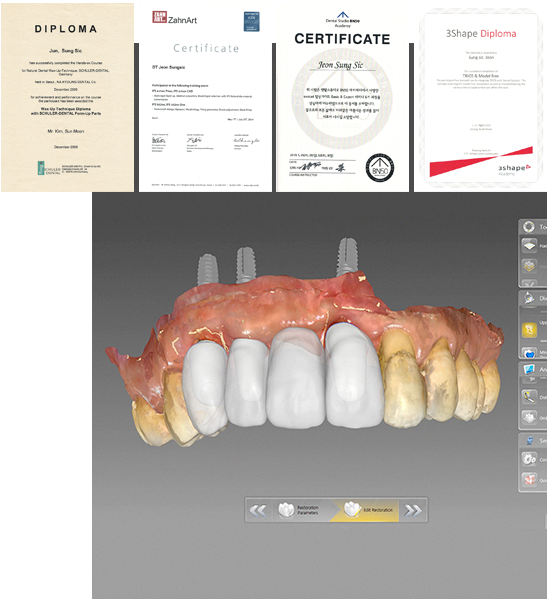Click the red-white cube icon
Image resolution: width=547 pixels, height=599 pixels.
pyautogui.click(x=529, y=479)
